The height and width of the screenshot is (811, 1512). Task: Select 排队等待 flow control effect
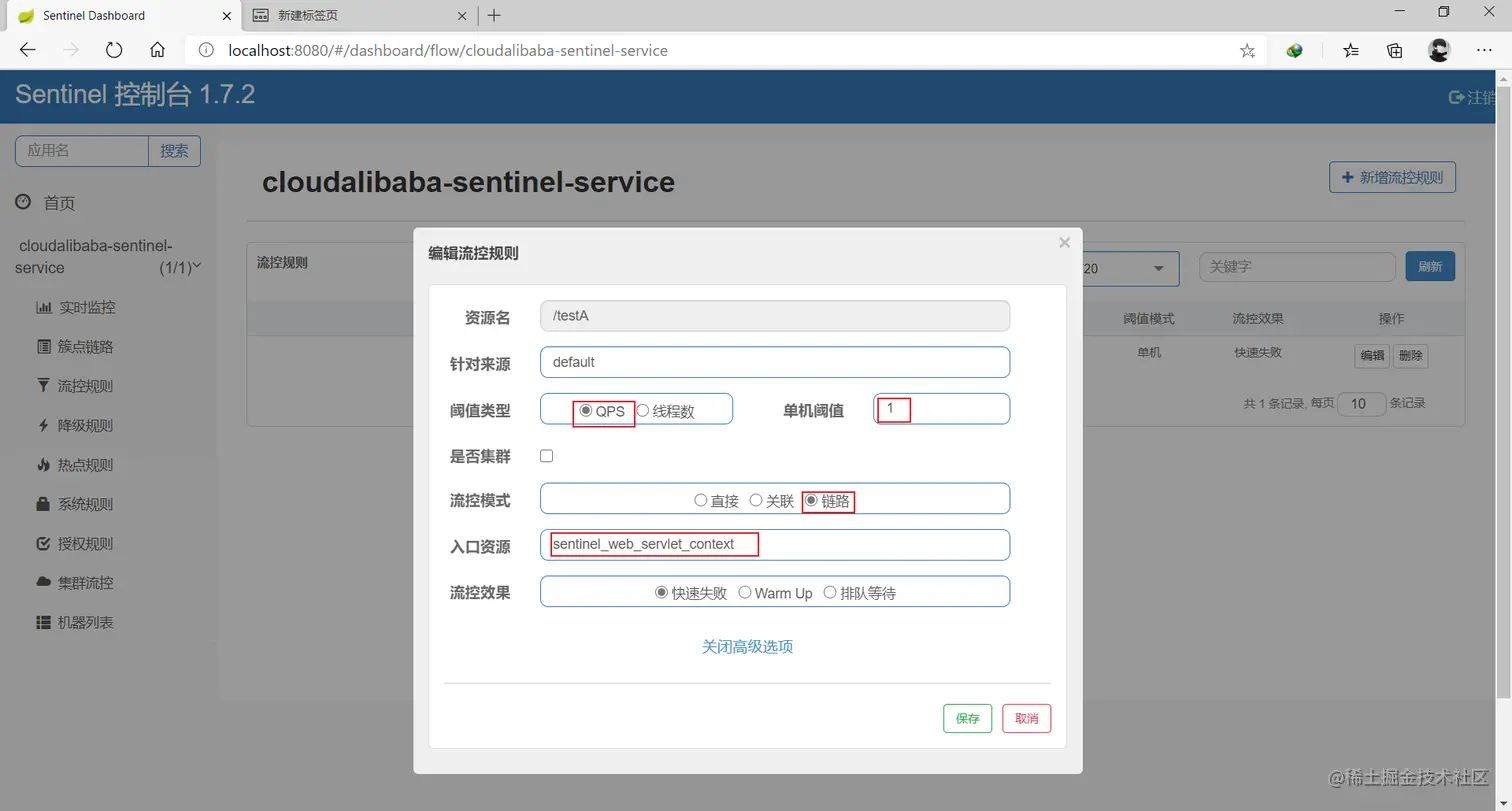[830, 592]
